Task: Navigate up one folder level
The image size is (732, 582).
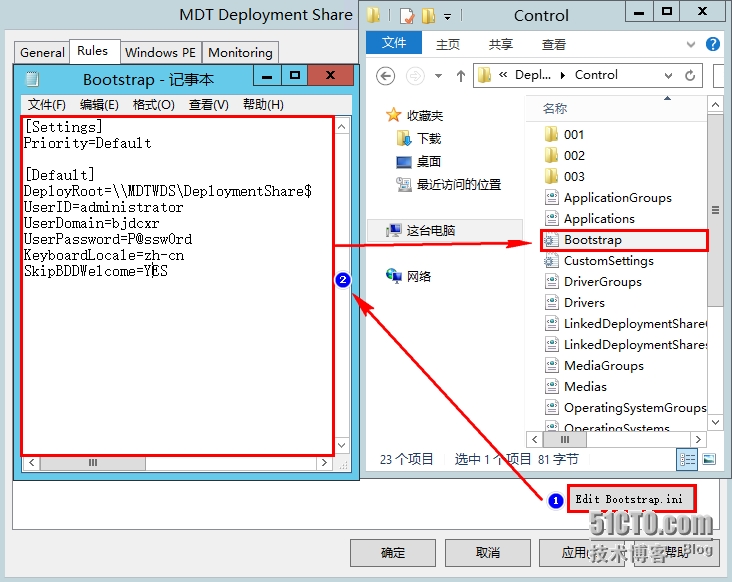Action: (x=461, y=76)
